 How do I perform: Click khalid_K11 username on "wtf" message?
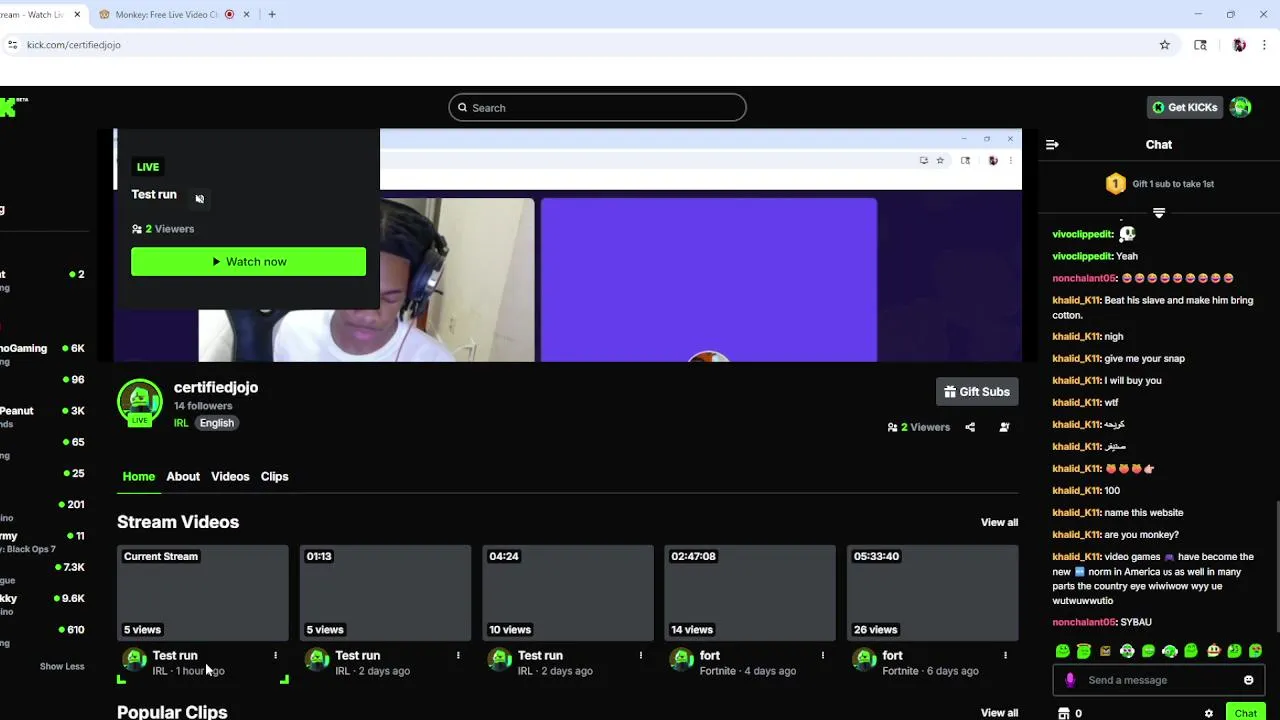[x=1076, y=403]
